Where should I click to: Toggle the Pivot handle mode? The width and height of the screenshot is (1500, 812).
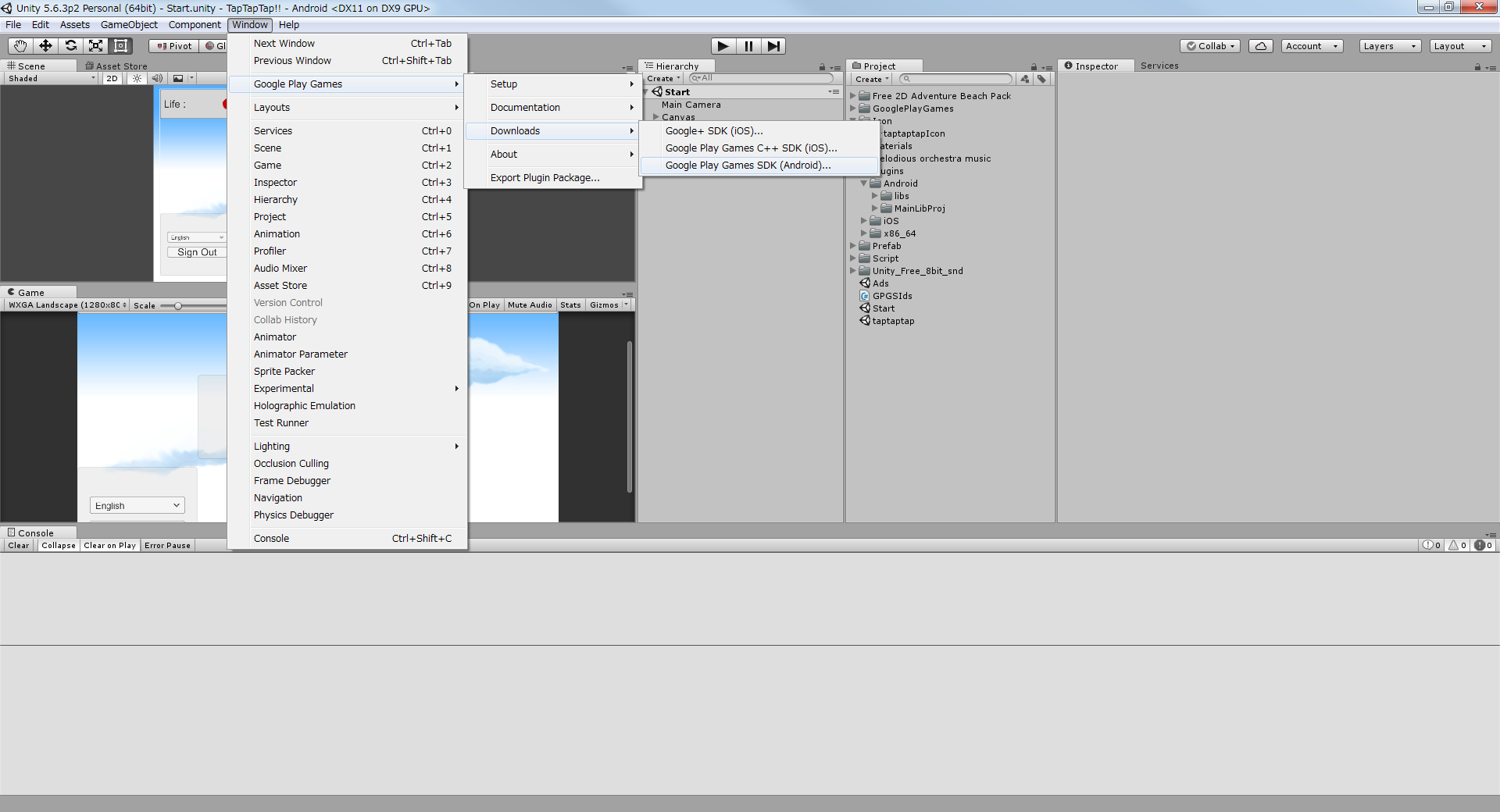[173, 46]
